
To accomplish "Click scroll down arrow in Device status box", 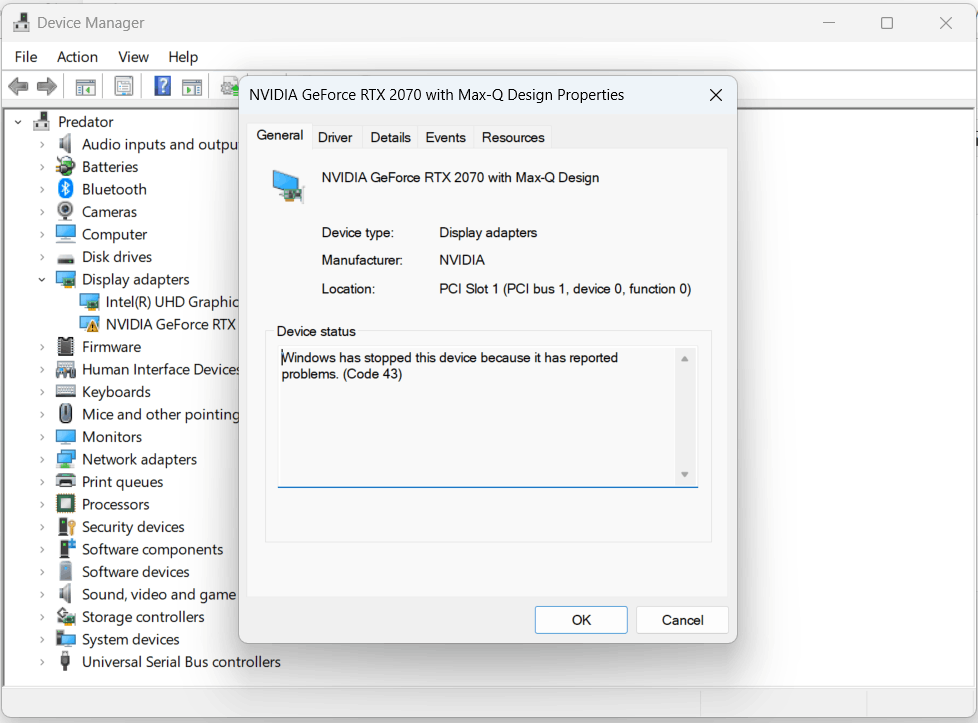I will pos(684,474).
